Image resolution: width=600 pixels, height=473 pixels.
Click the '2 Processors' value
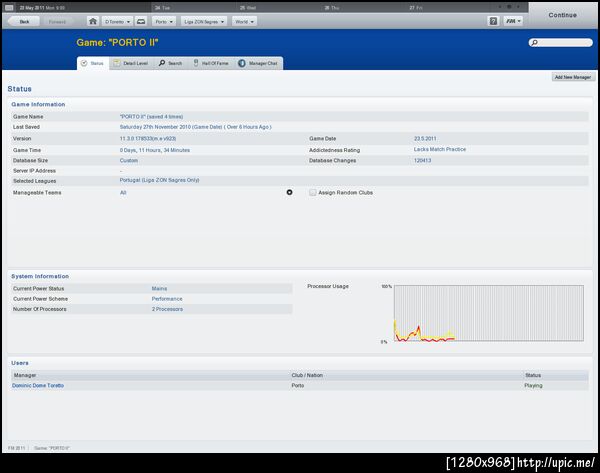[x=167, y=309]
